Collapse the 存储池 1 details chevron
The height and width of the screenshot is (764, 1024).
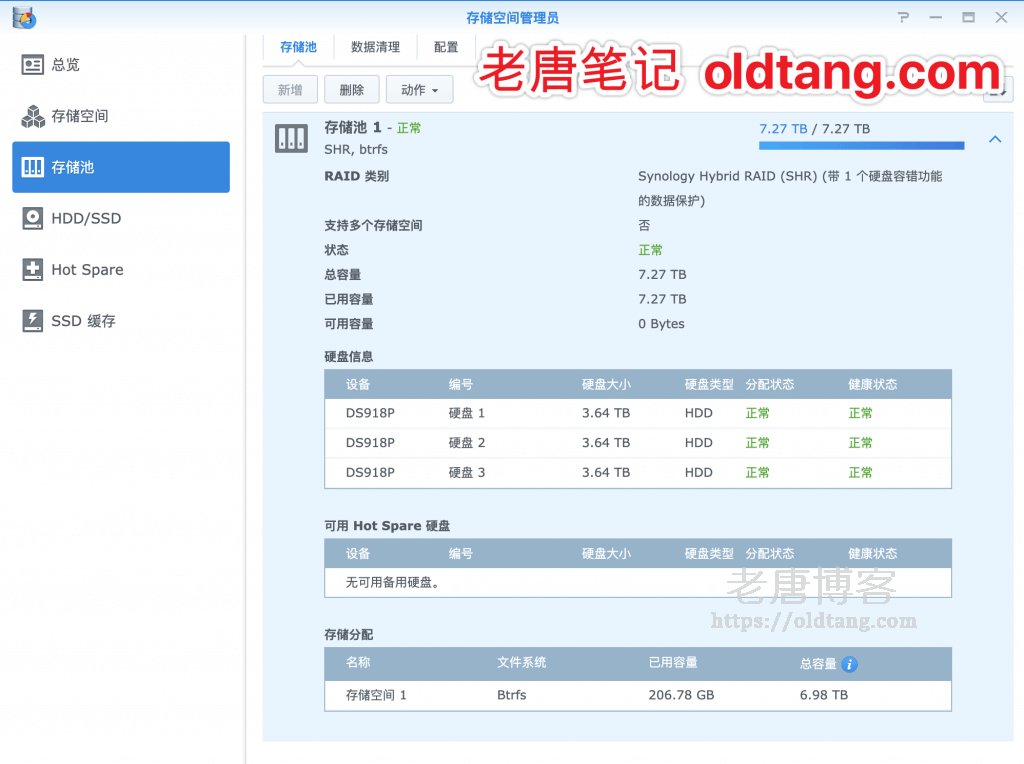(x=995, y=139)
